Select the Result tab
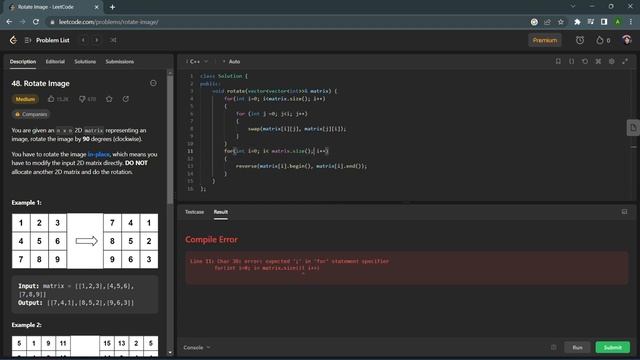Image resolution: width=640 pixels, height=360 pixels. pyautogui.click(x=221, y=212)
